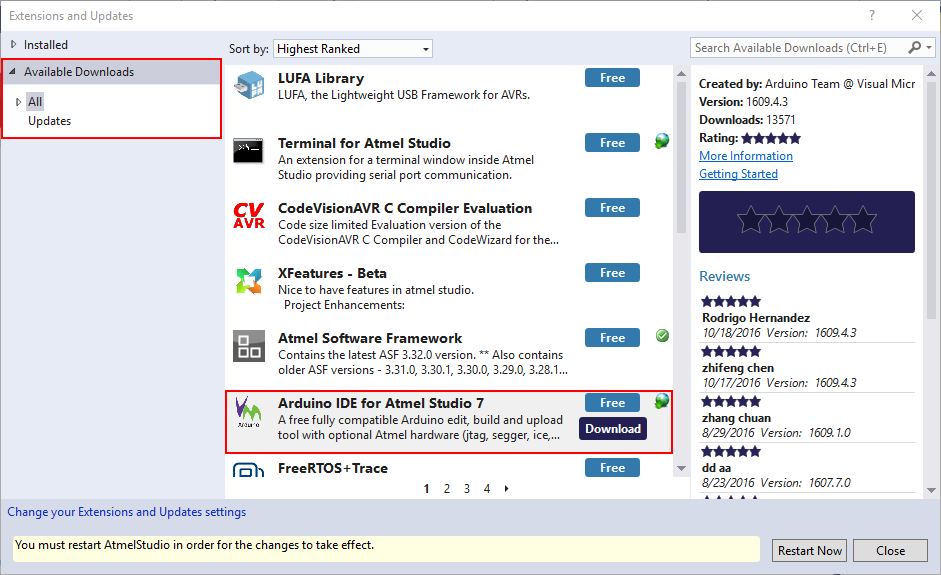This screenshot has width=941, height=575.
Task: Select the Arduino IDE for Atmel Studio 7 title
Action: click(381, 403)
